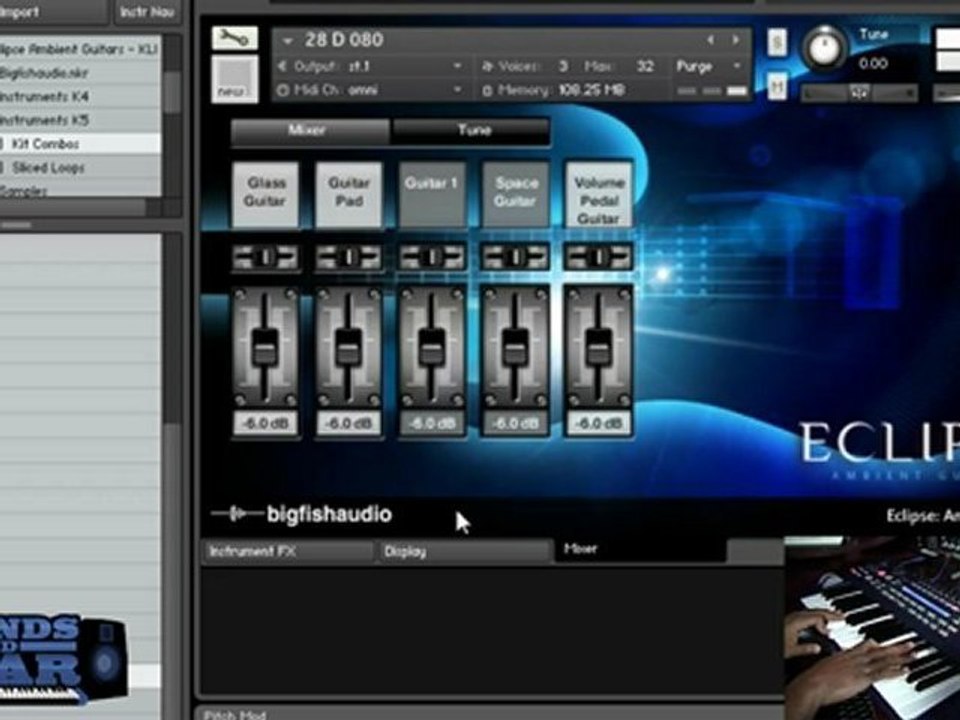Toggle the Guitar Pad layer button

(x=349, y=193)
